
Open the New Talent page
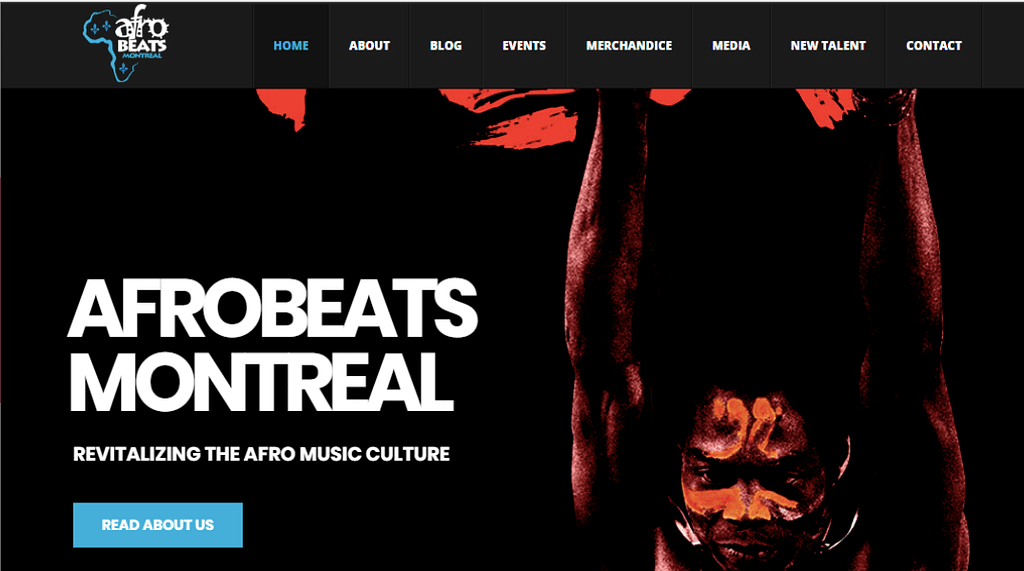tap(828, 46)
